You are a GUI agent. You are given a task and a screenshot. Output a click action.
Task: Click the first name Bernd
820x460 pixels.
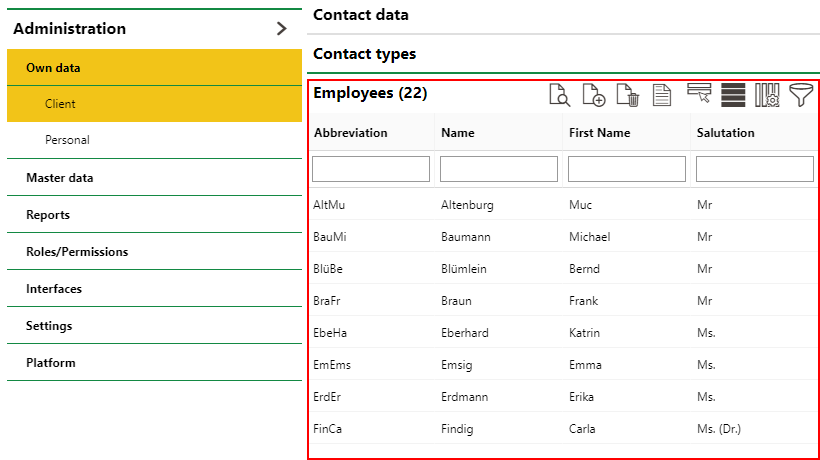coord(584,269)
